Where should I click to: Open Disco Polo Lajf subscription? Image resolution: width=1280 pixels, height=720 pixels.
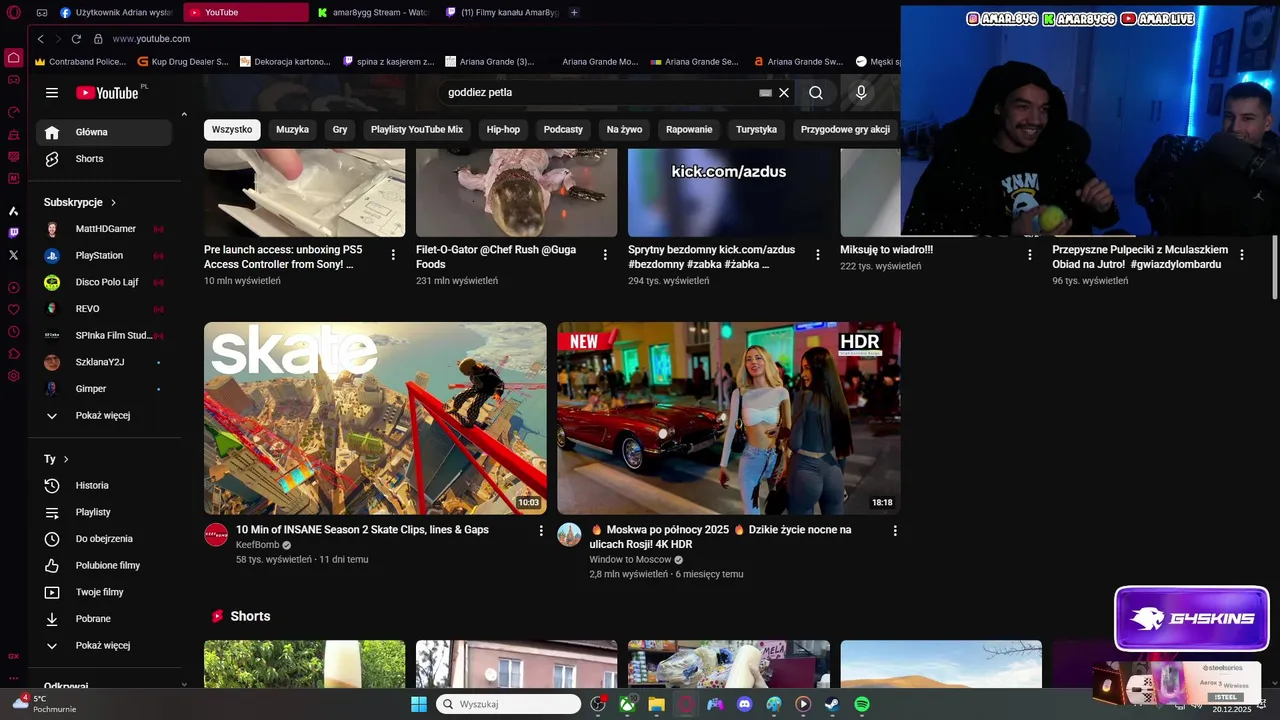coord(104,282)
